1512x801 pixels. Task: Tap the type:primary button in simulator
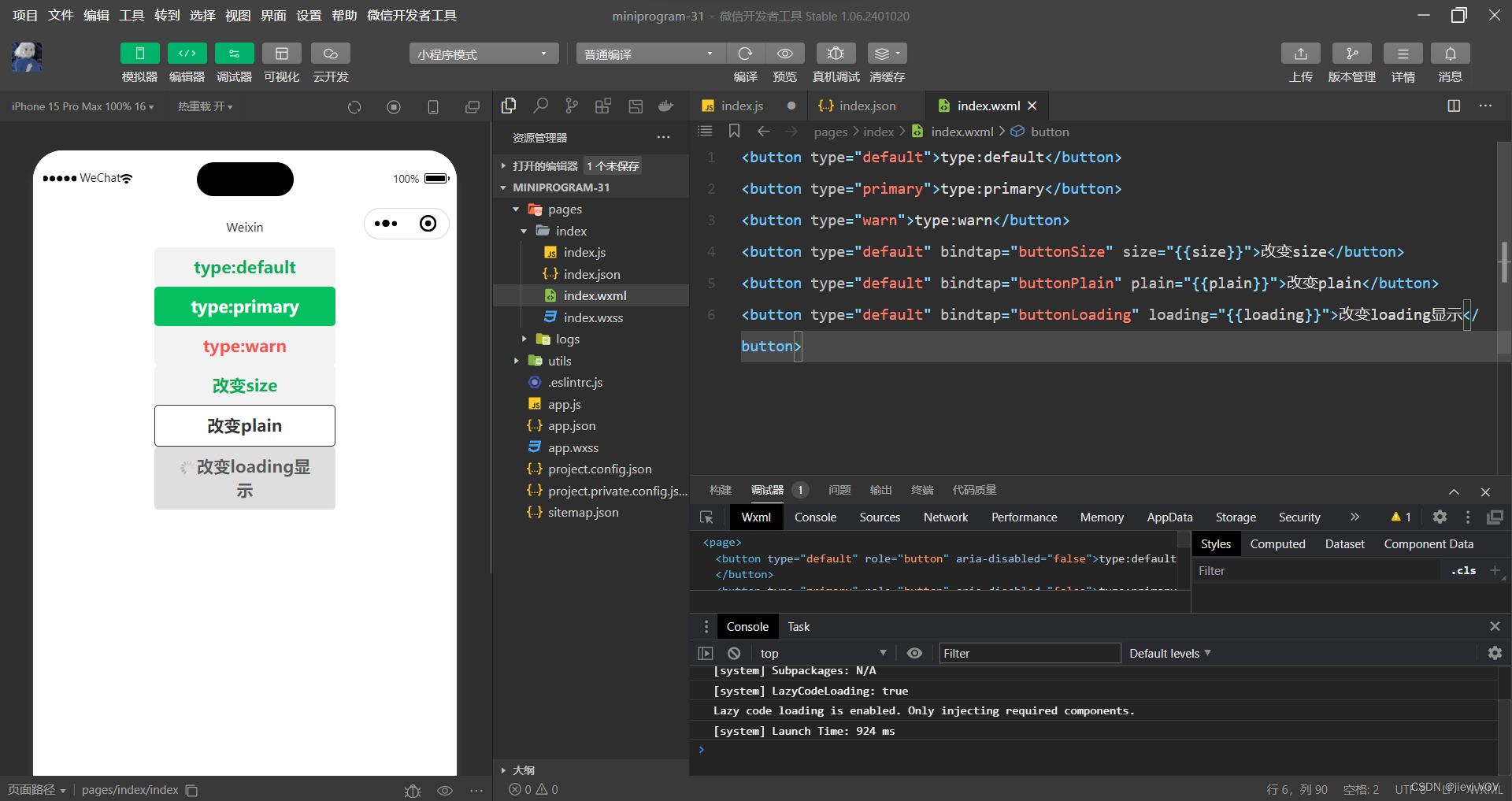[x=245, y=306]
